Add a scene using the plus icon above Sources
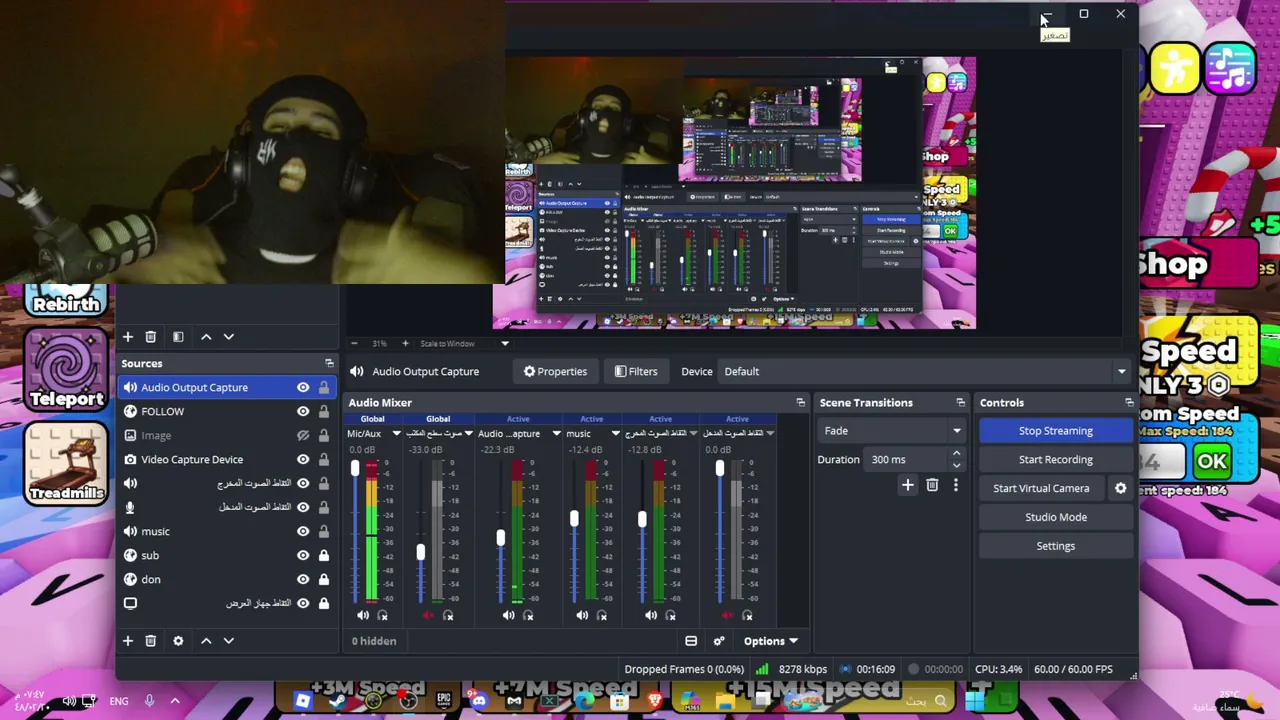This screenshot has width=1280, height=720. [x=128, y=337]
